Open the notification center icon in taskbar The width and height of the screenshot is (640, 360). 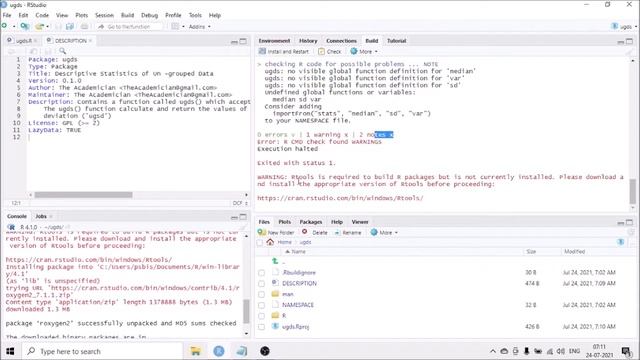626,351
